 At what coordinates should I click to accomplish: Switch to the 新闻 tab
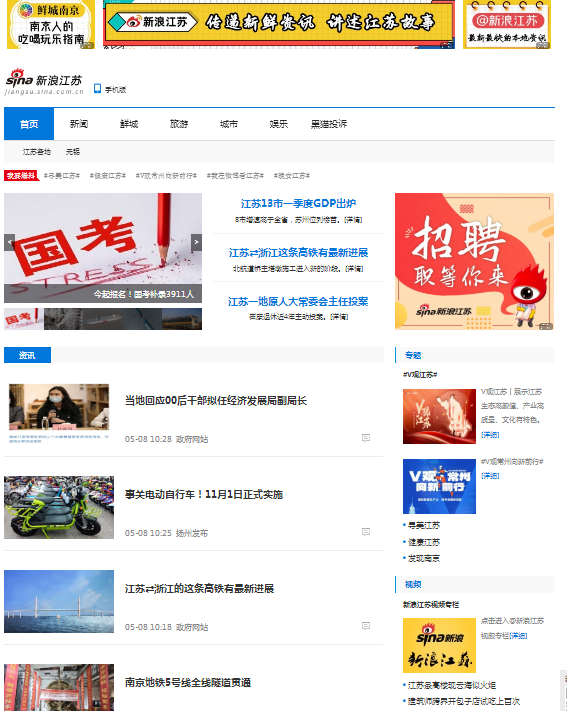coord(79,124)
